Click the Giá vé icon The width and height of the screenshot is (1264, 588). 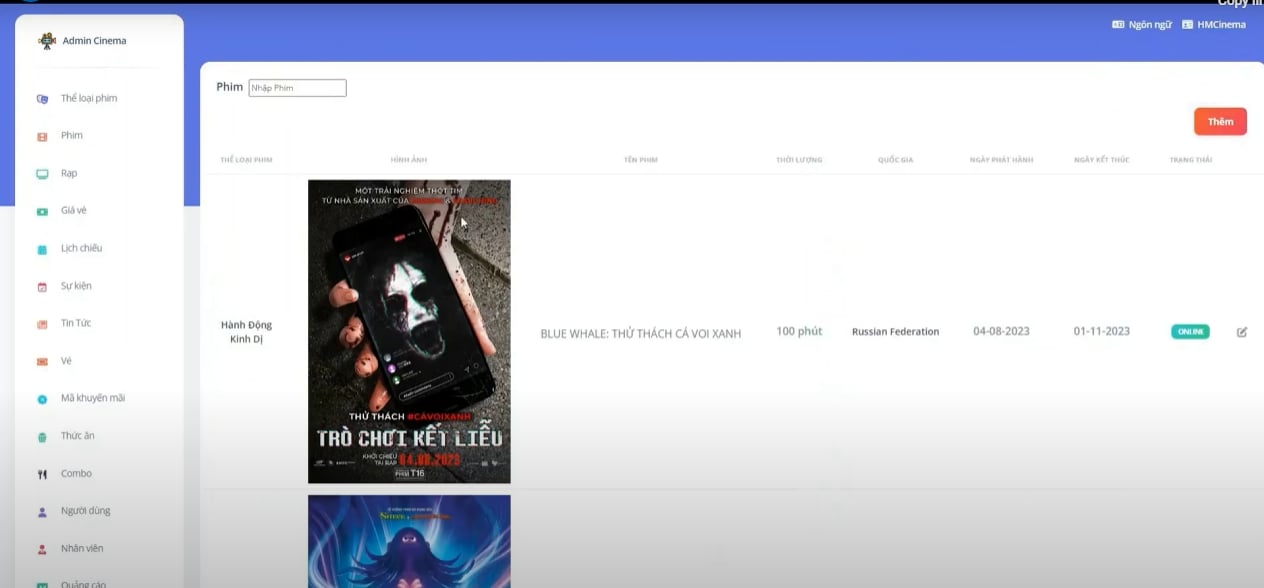[42, 211]
